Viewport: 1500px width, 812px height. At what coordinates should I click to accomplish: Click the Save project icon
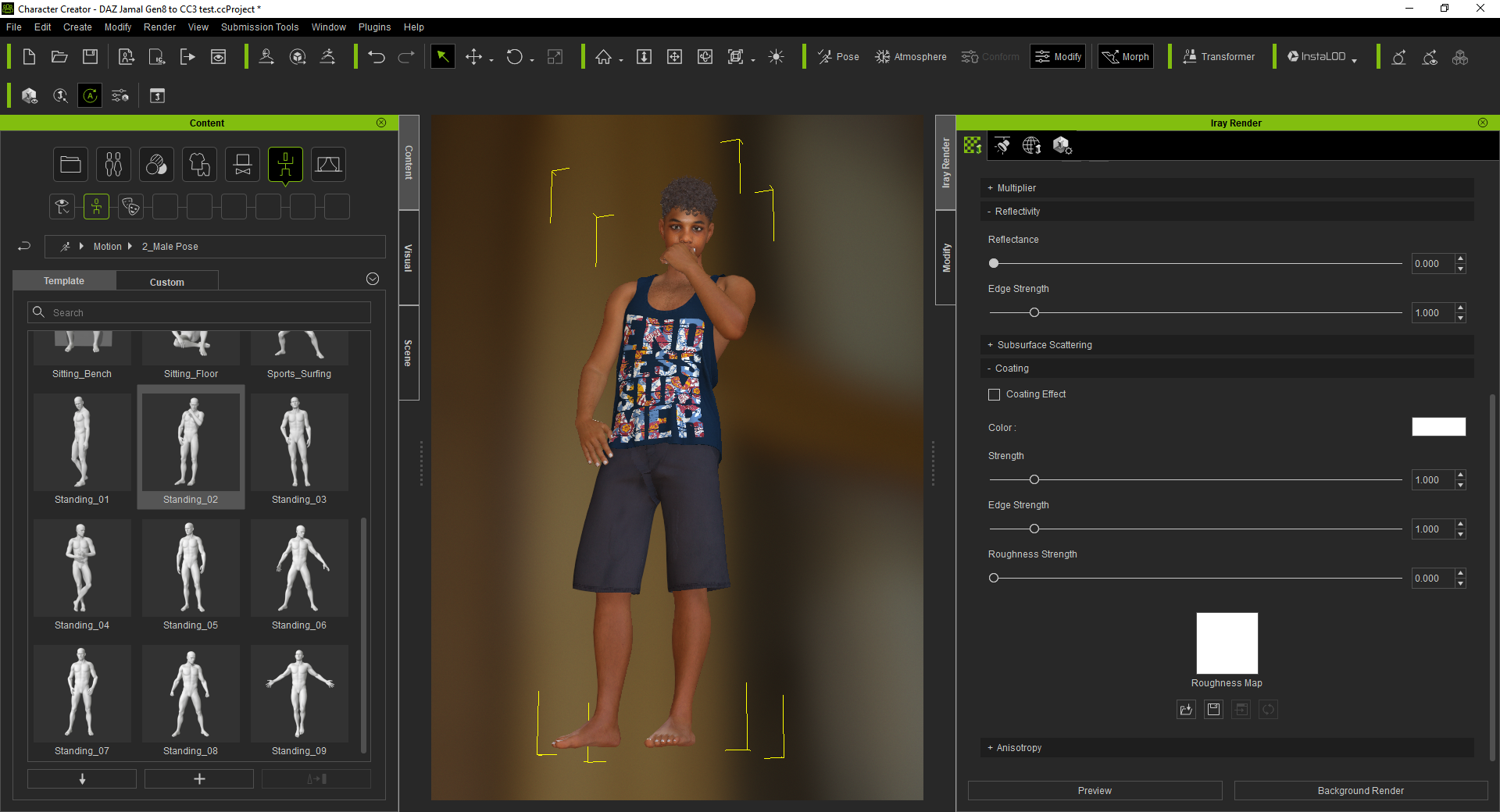[91, 57]
